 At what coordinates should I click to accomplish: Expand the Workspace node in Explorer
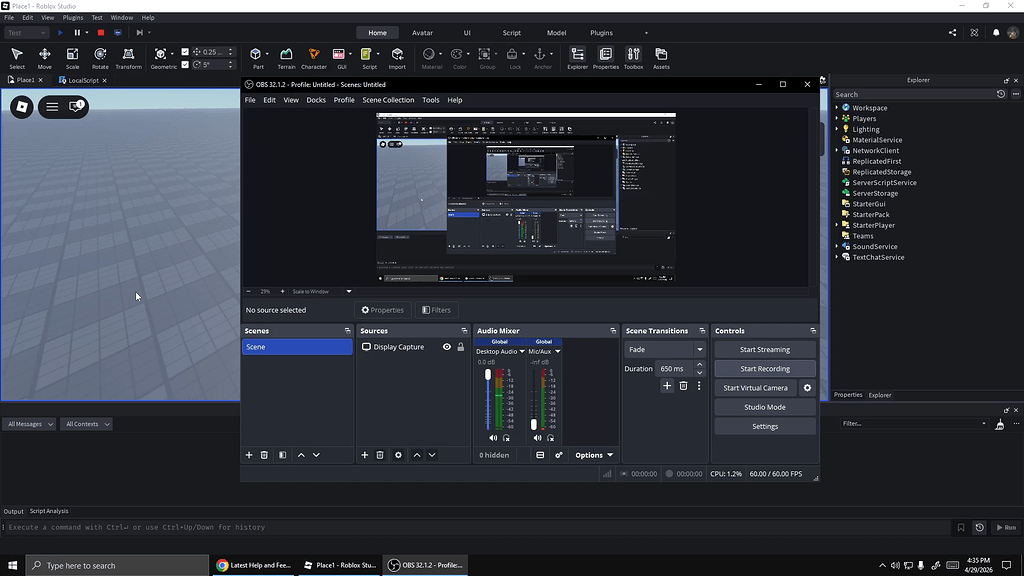click(x=837, y=108)
